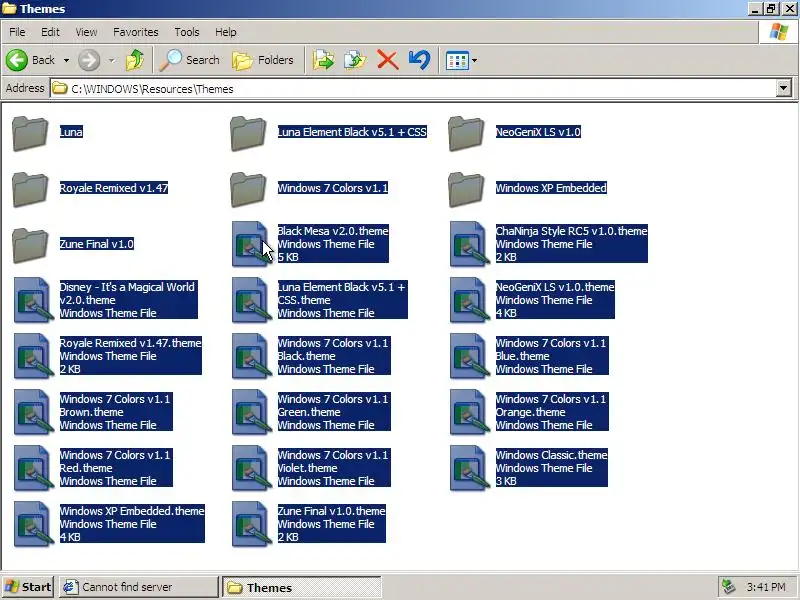Click the Royale Remixed v1.47 folder label
Image resolution: width=800 pixels, height=600 pixels.
click(x=114, y=188)
